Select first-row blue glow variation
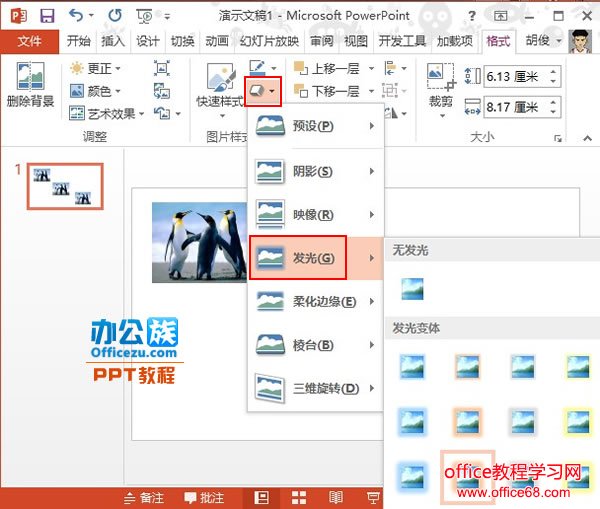The image size is (600, 509). pyautogui.click(x=412, y=367)
